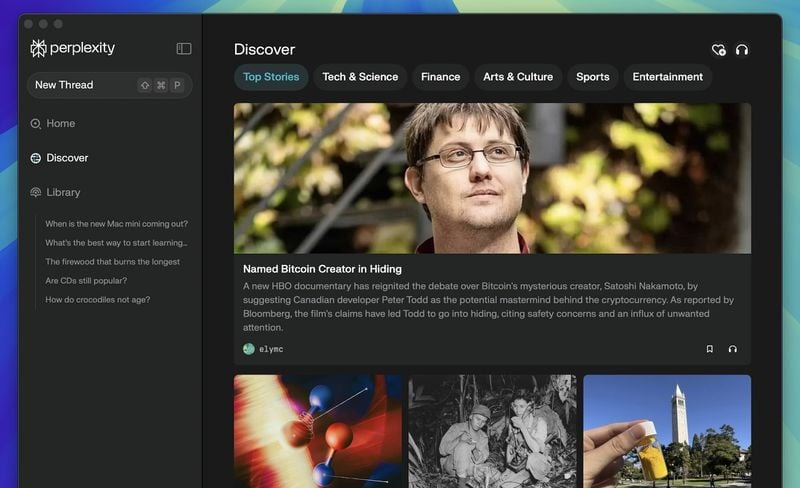Click the elymc author avatar
The width and height of the screenshot is (800, 488).
click(248, 349)
